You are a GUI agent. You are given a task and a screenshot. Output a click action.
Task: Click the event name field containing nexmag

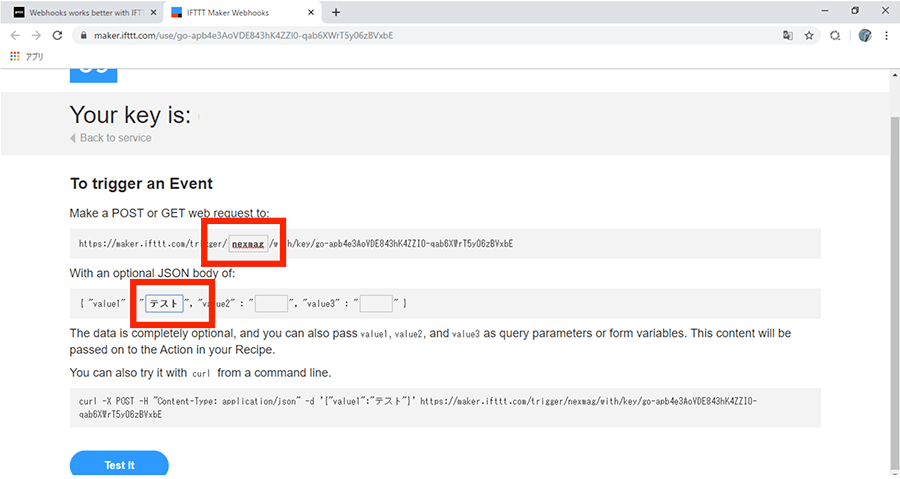coord(248,244)
